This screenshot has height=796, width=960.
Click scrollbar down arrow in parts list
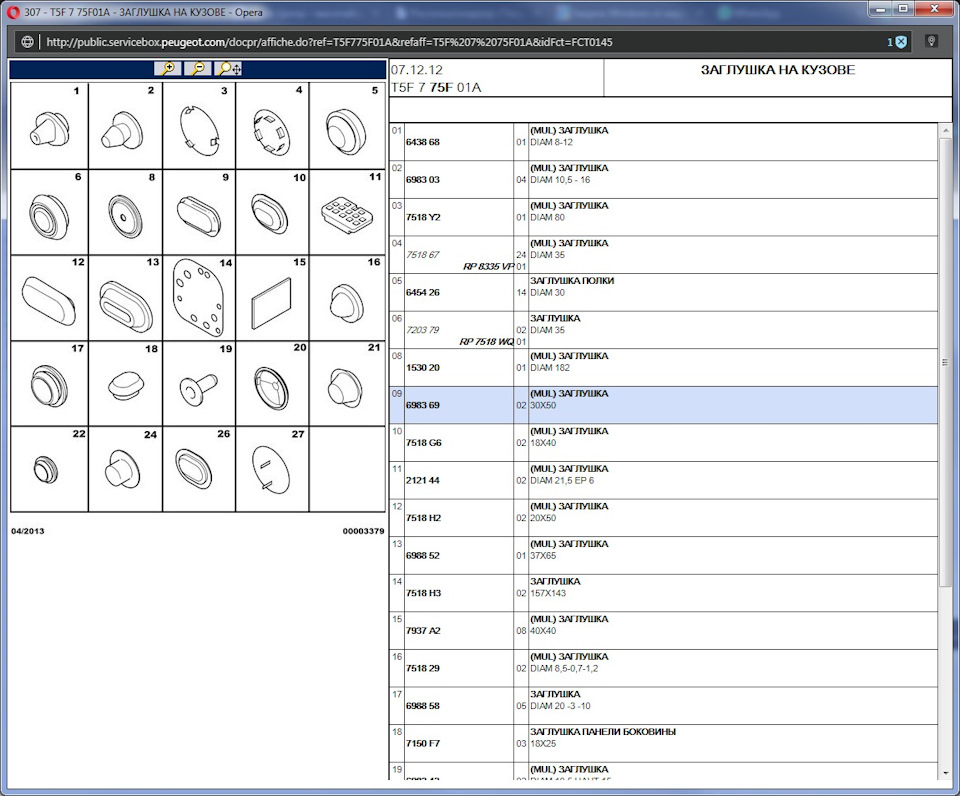tap(946, 773)
